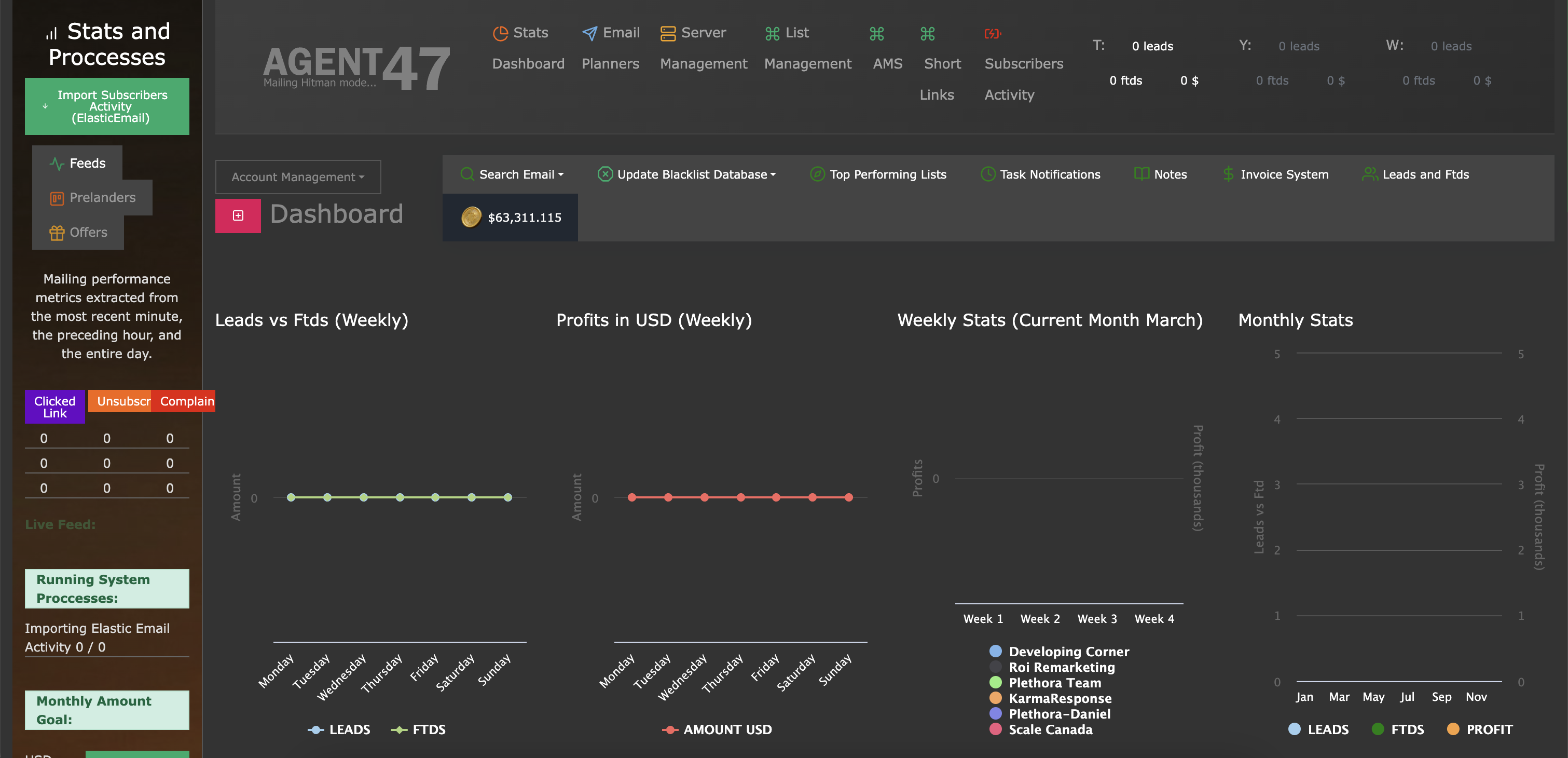This screenshot has height=758, width=1568.
Task: Toggle the FTDS series in weekly legend
Action: (x=419, y=729)
